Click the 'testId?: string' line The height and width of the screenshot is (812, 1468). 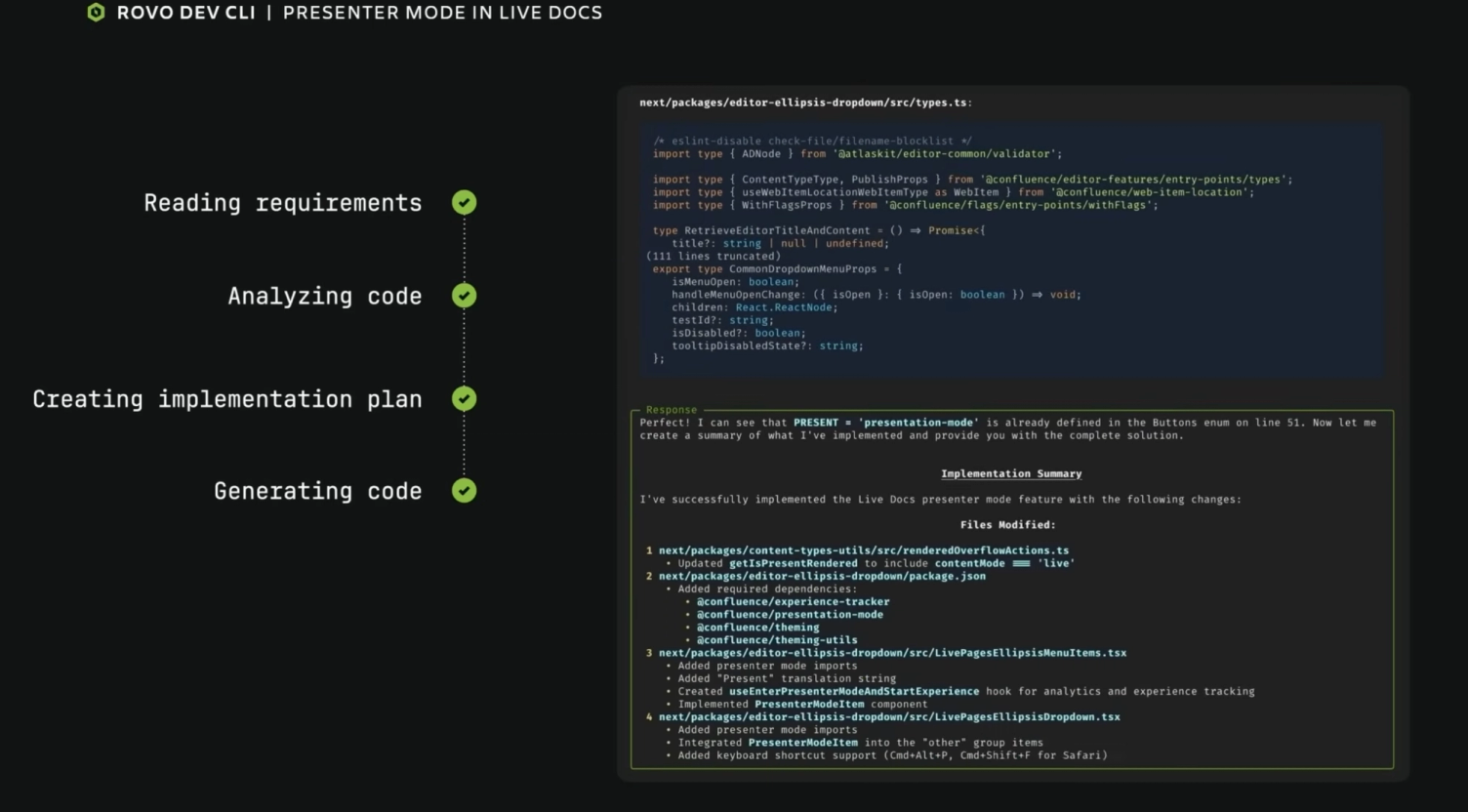coord(722,319)
